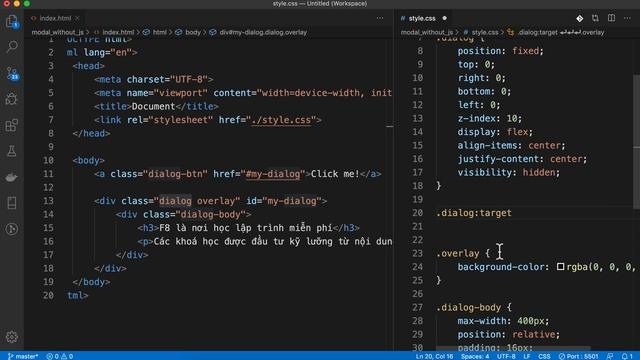Click the #my-dialog href value
640x360 pixels.
[x=273, y=174]
